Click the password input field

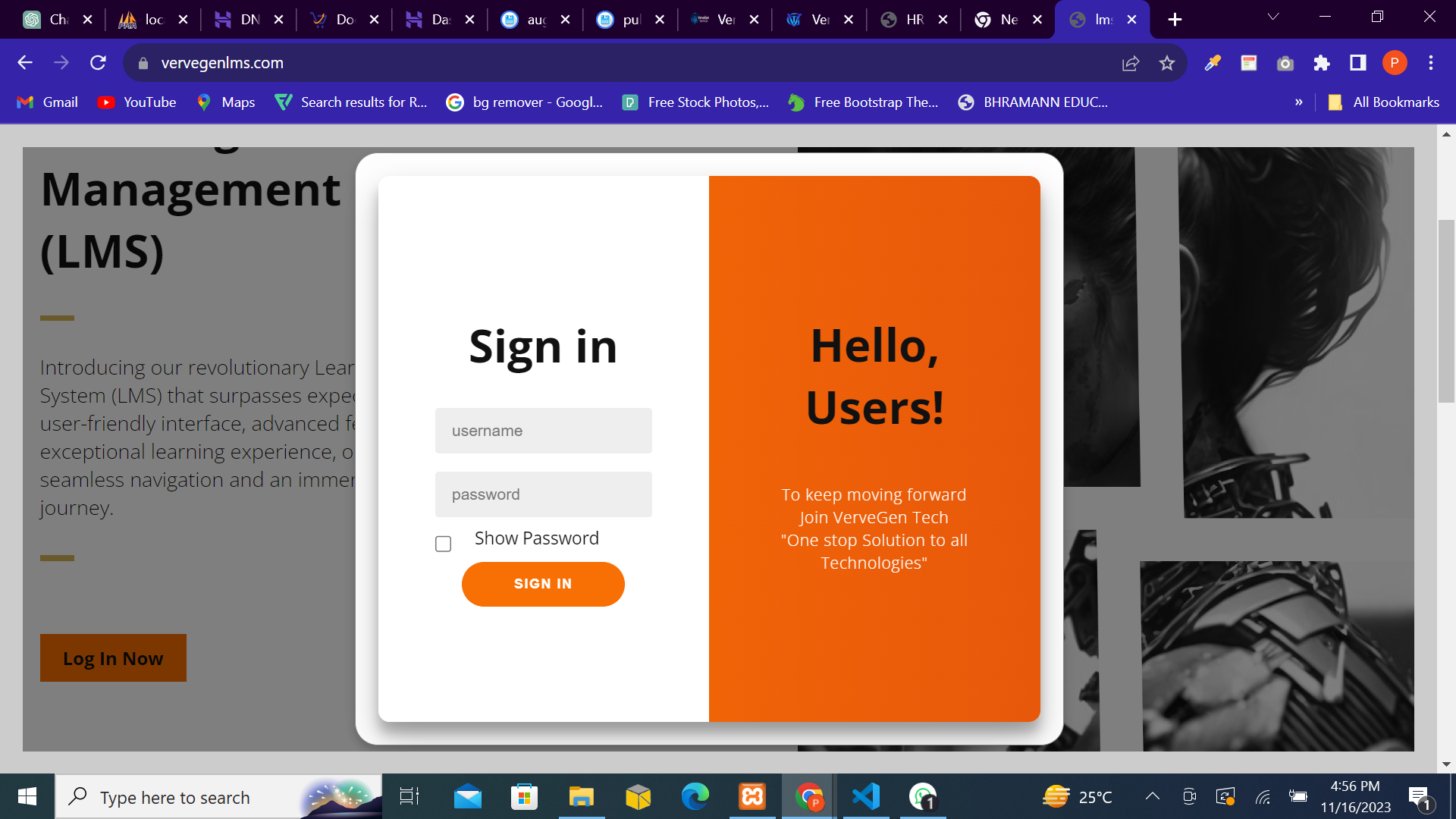tap(543, 494)
